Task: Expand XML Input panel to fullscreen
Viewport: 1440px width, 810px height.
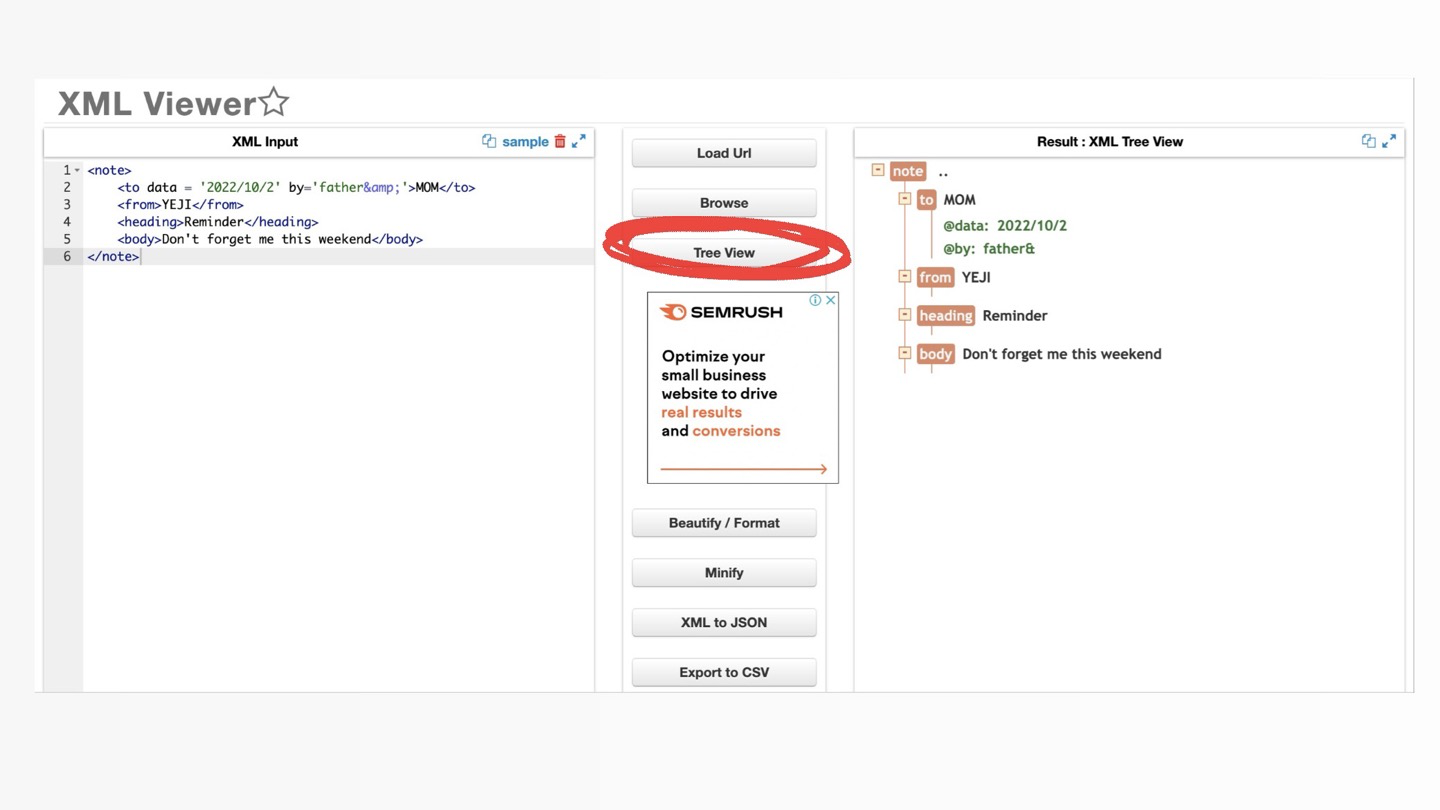Action: click(x=579, y=141)
